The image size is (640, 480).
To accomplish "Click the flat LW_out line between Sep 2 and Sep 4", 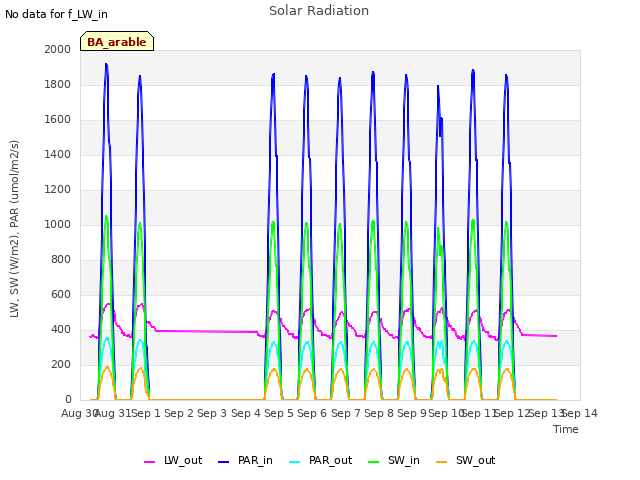I will (207, 331).
